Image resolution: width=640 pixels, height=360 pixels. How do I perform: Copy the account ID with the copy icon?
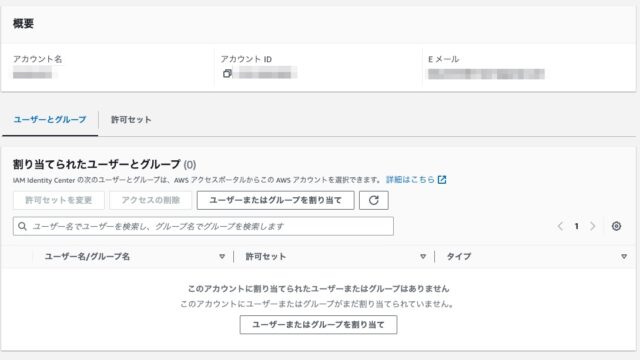coord(227,73)
